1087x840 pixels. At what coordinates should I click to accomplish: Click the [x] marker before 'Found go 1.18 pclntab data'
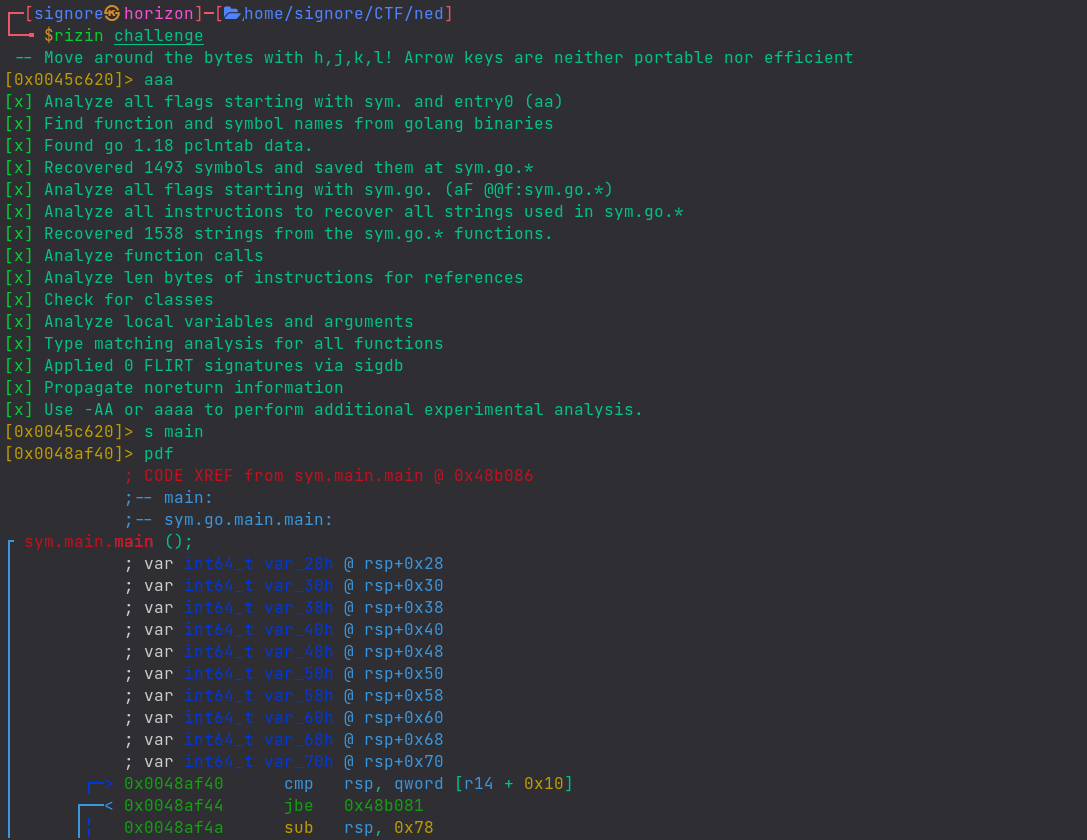19,146
